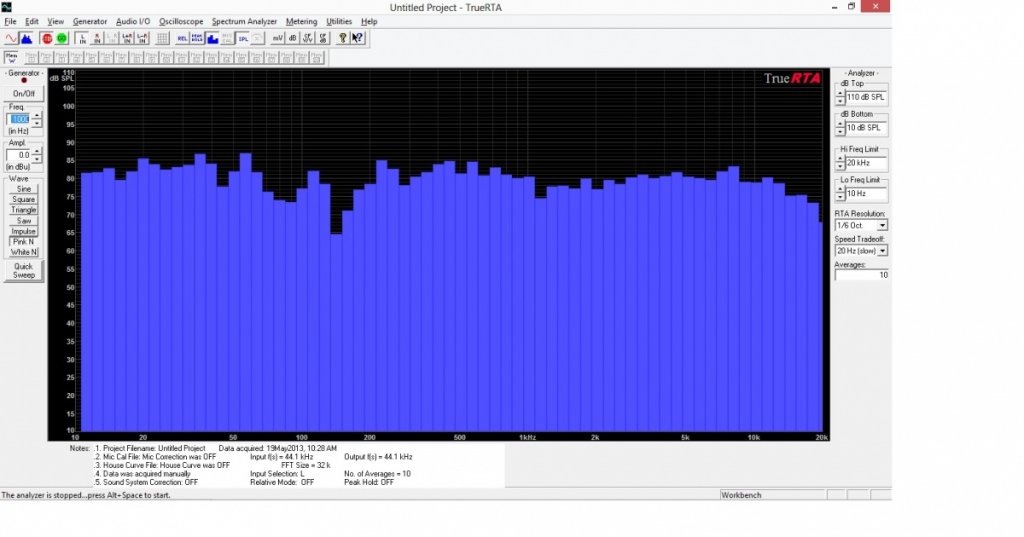Open the Speed Tradeoff dropdown
Viewport: 1024px width, 537px height.
coord(882,251)
